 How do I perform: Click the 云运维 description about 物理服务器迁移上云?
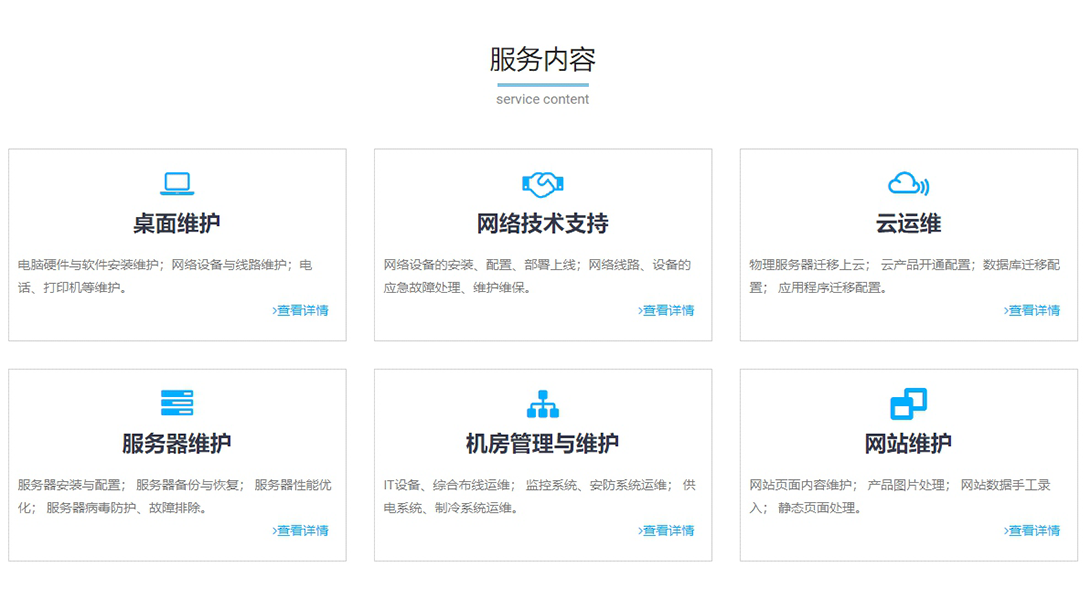point(905,276)
